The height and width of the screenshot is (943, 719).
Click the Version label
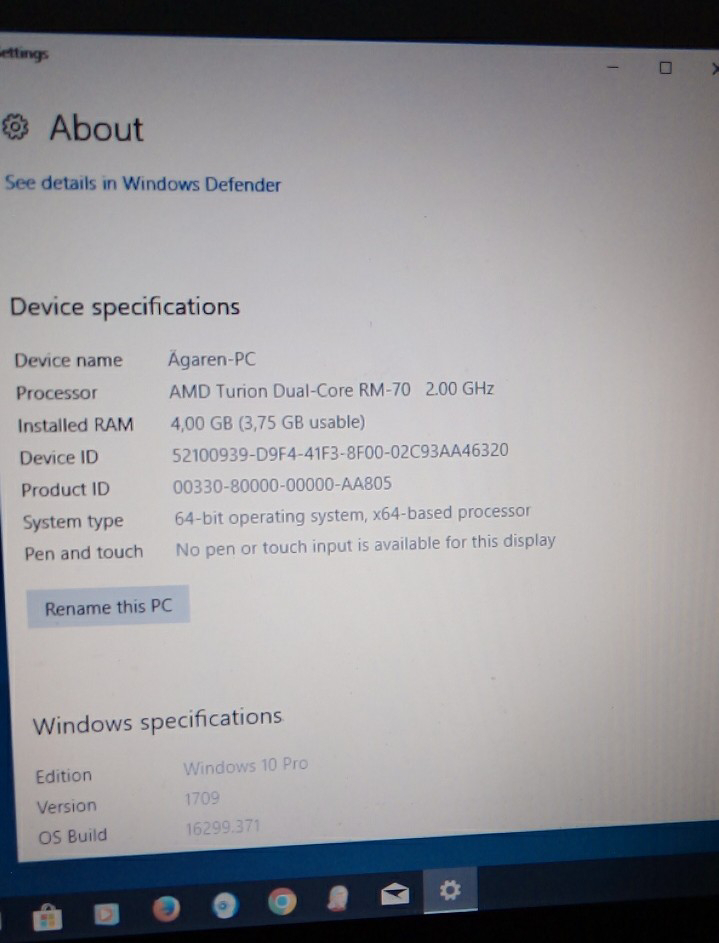[x=67, y=806]
